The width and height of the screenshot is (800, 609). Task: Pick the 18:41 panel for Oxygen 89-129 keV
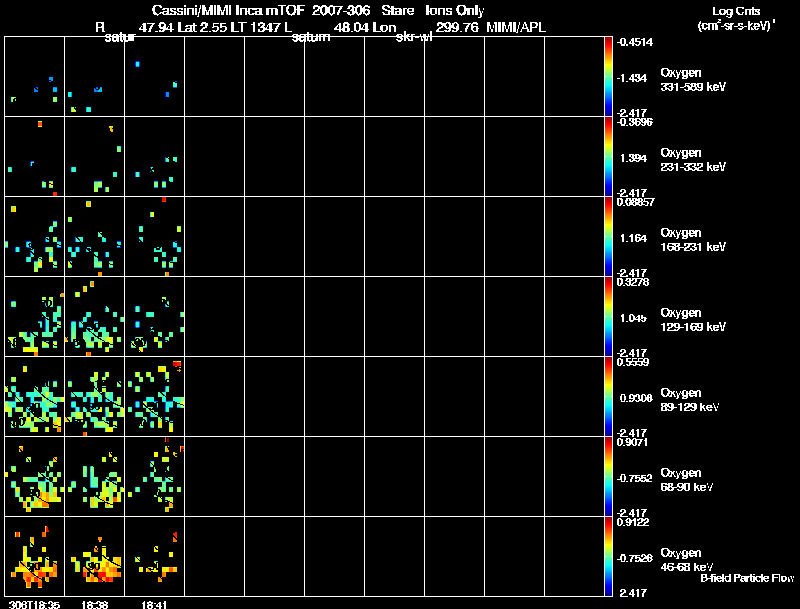pos(155,397)
